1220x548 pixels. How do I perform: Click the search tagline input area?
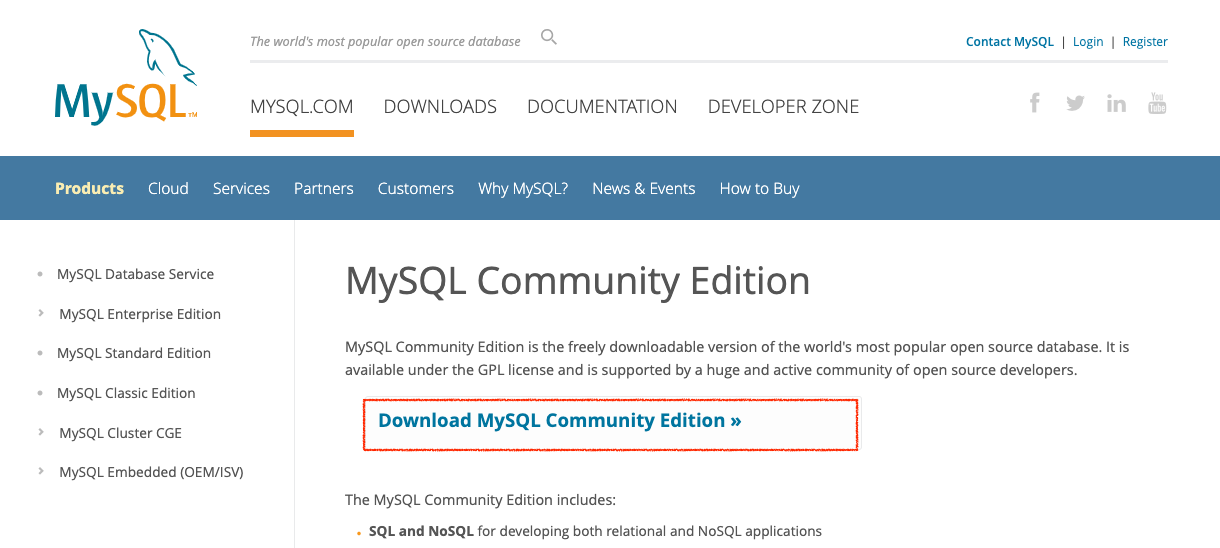click(385, 41)
